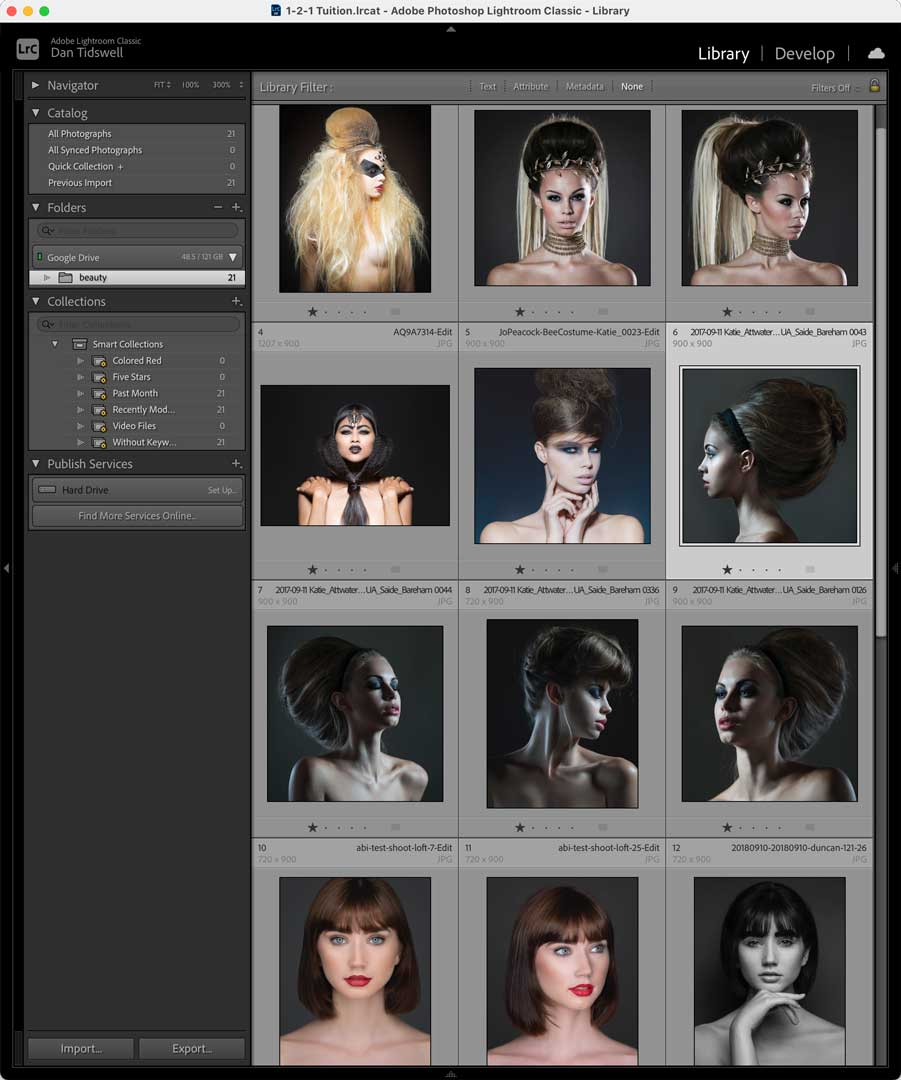Select the black-and-white duncan portrait thumbnail
Viewport: 901px width, 1080px height.
769,970
